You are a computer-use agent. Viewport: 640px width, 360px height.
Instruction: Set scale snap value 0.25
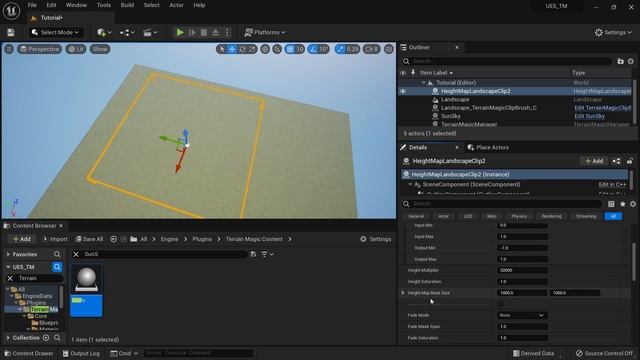pos(353,49)
